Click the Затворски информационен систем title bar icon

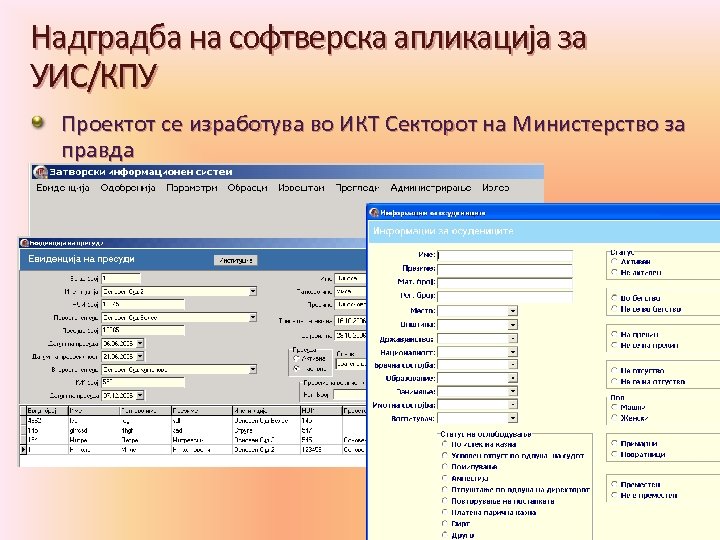(x=41, y=172)
